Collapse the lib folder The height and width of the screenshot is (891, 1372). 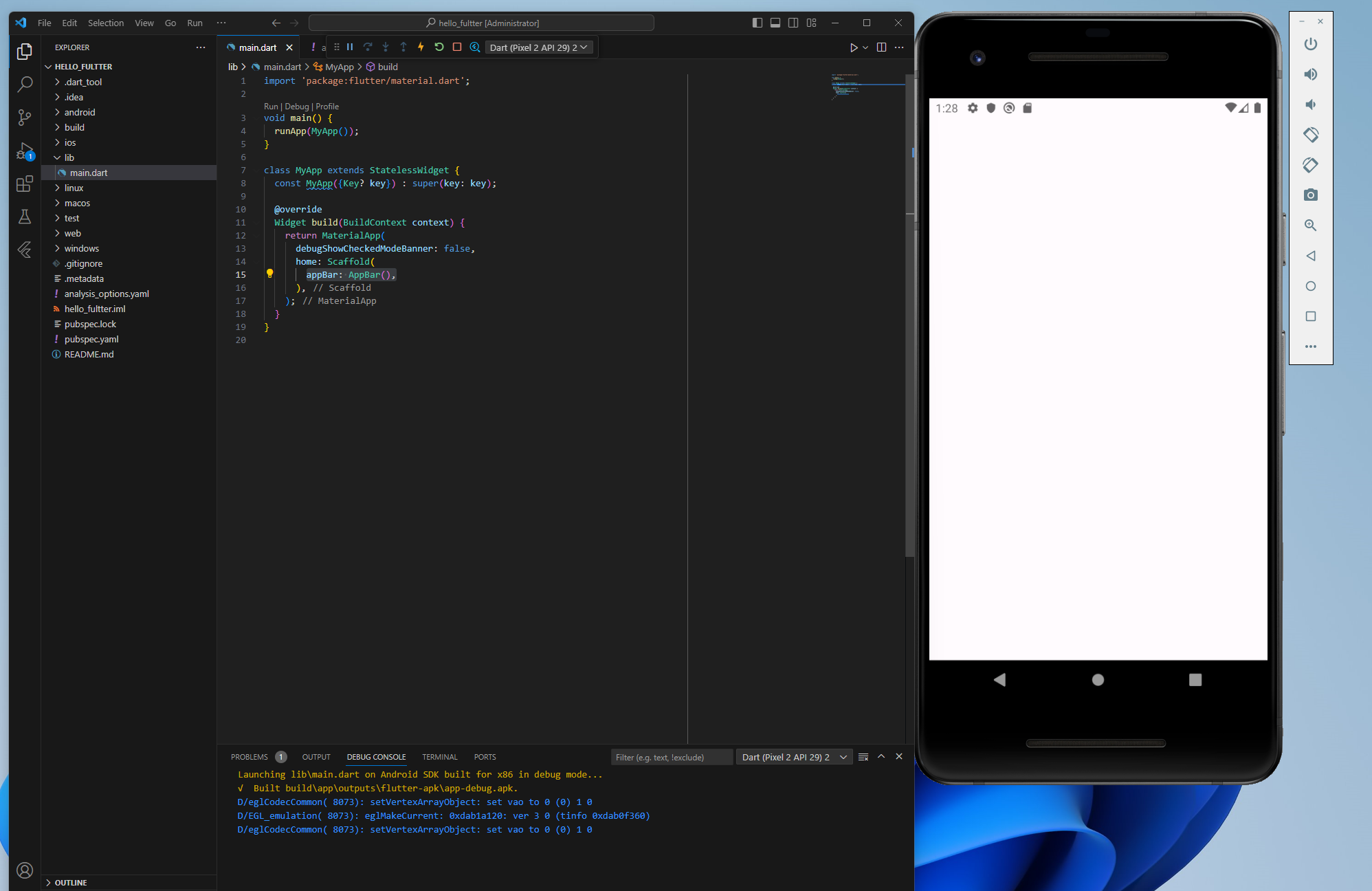tap(57, 157)
